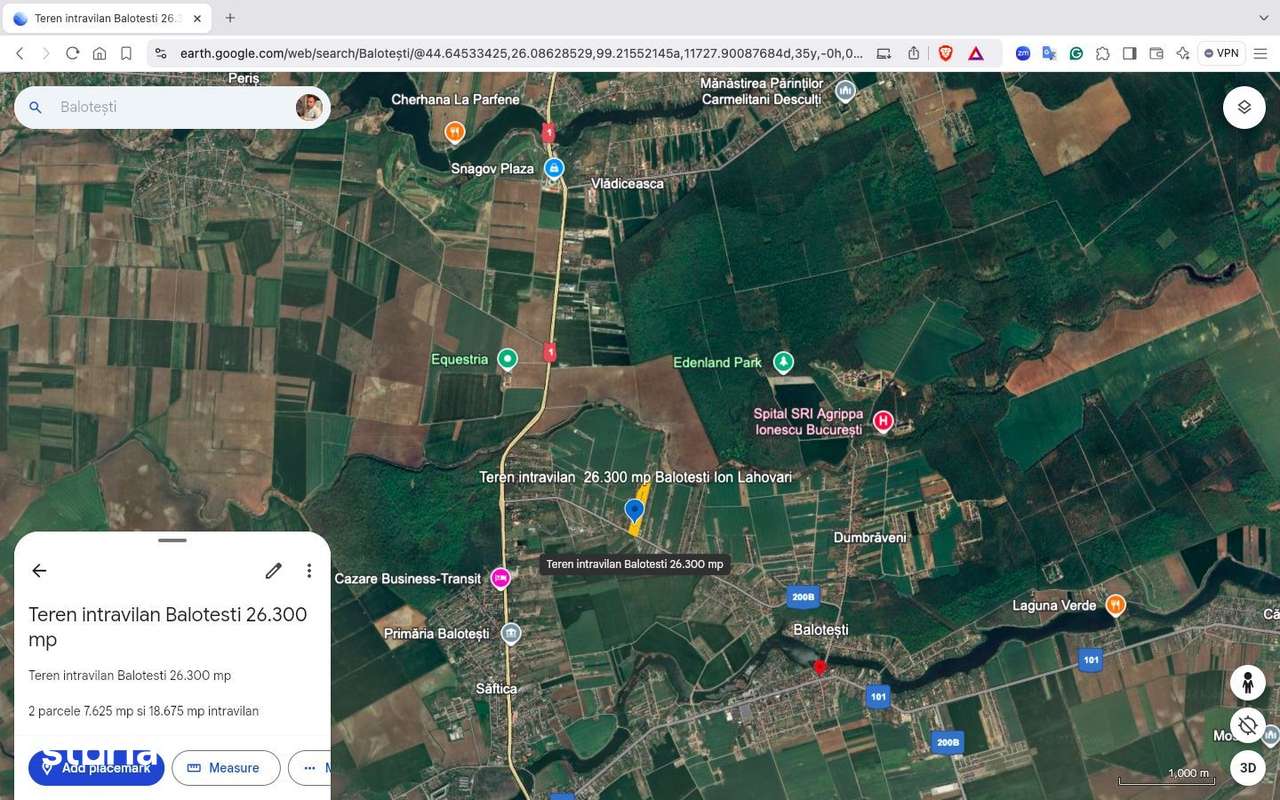Toggle the disabled location compass icon

(x=1247, y=725)
